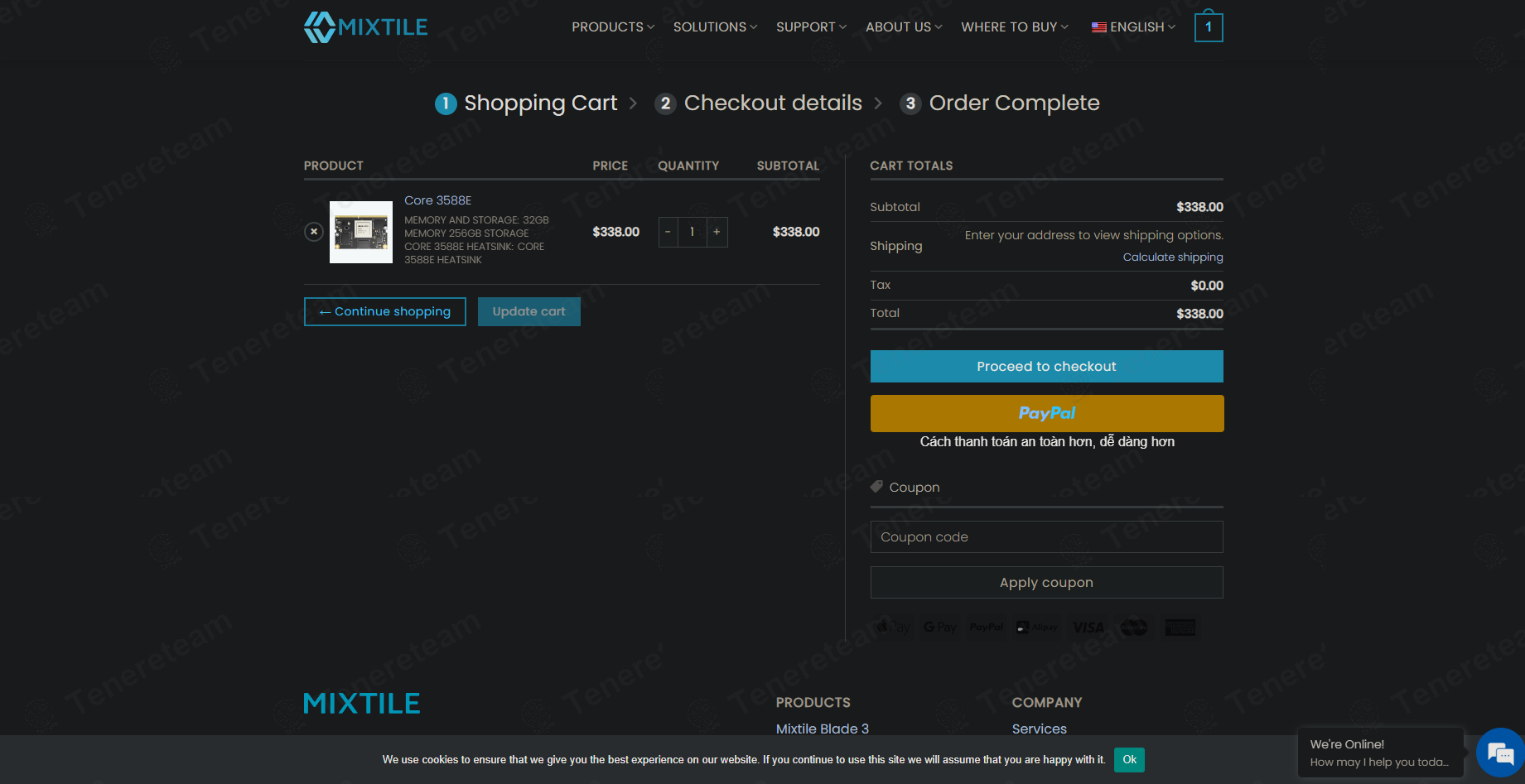
Task: Click the Calculate shipping link
Action: coord(1172,257)
